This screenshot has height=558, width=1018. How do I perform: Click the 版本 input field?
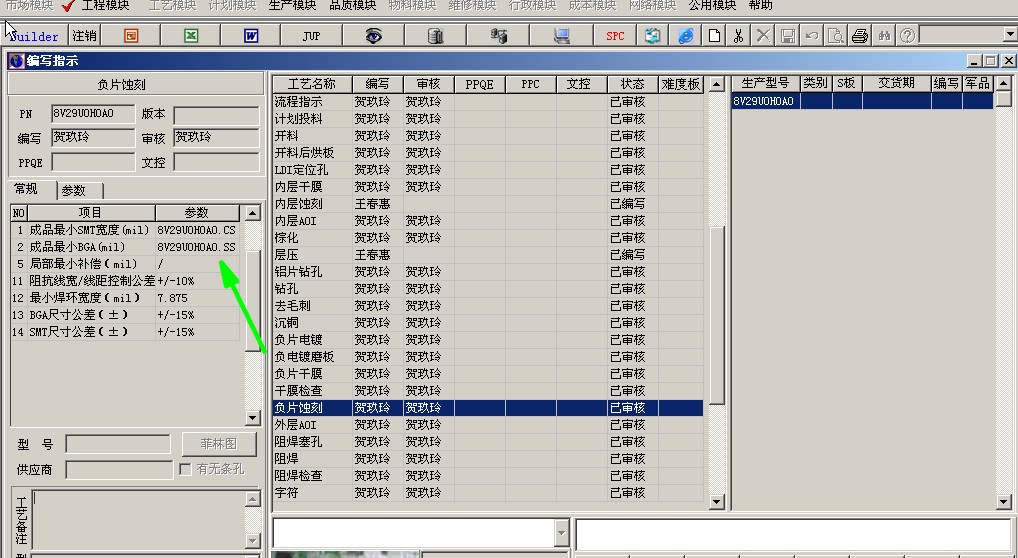(216, 115)
